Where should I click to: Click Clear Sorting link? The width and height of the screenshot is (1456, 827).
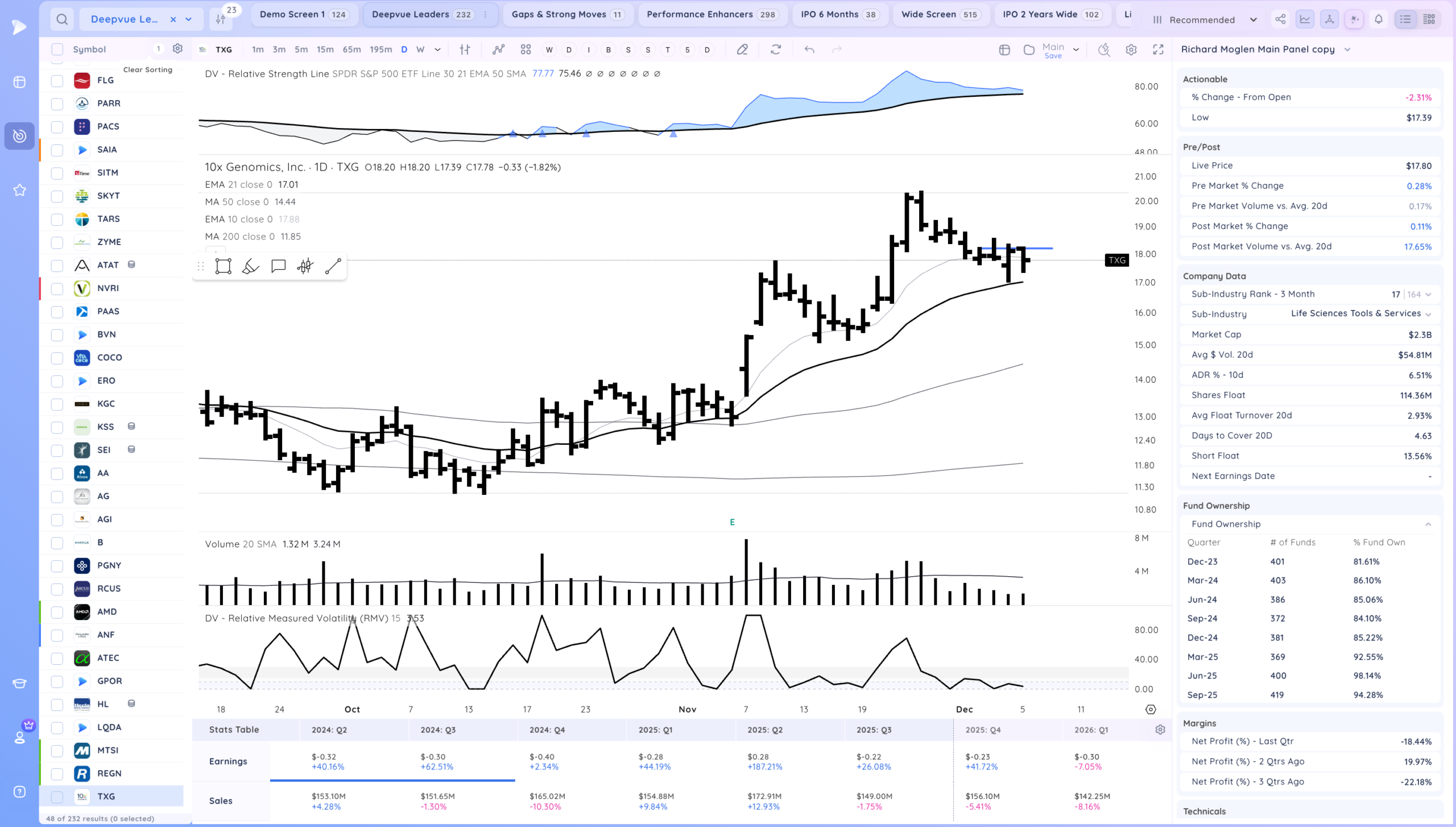pyautogui.click(x=147, y=69)
